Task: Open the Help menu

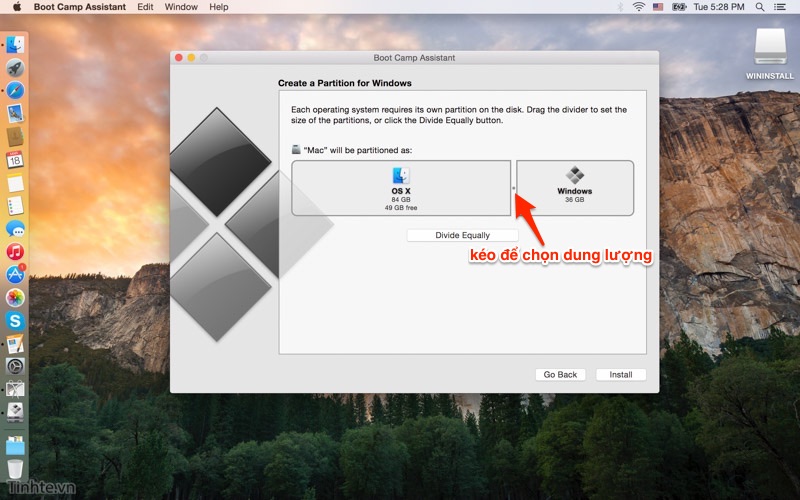Action: (218, 7)
